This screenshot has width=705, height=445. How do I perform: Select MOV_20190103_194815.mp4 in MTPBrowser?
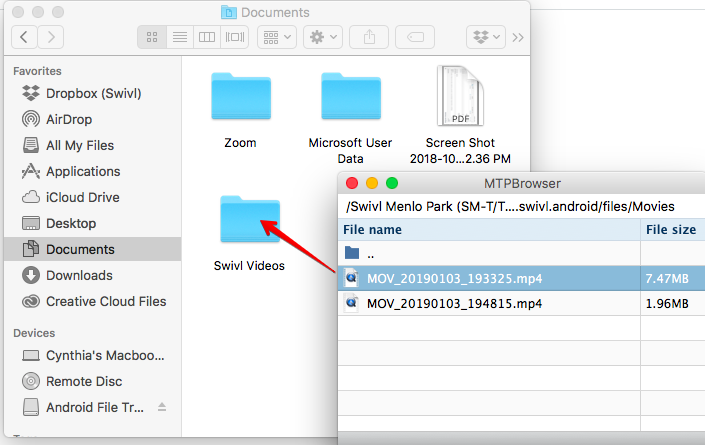(455, 303)
